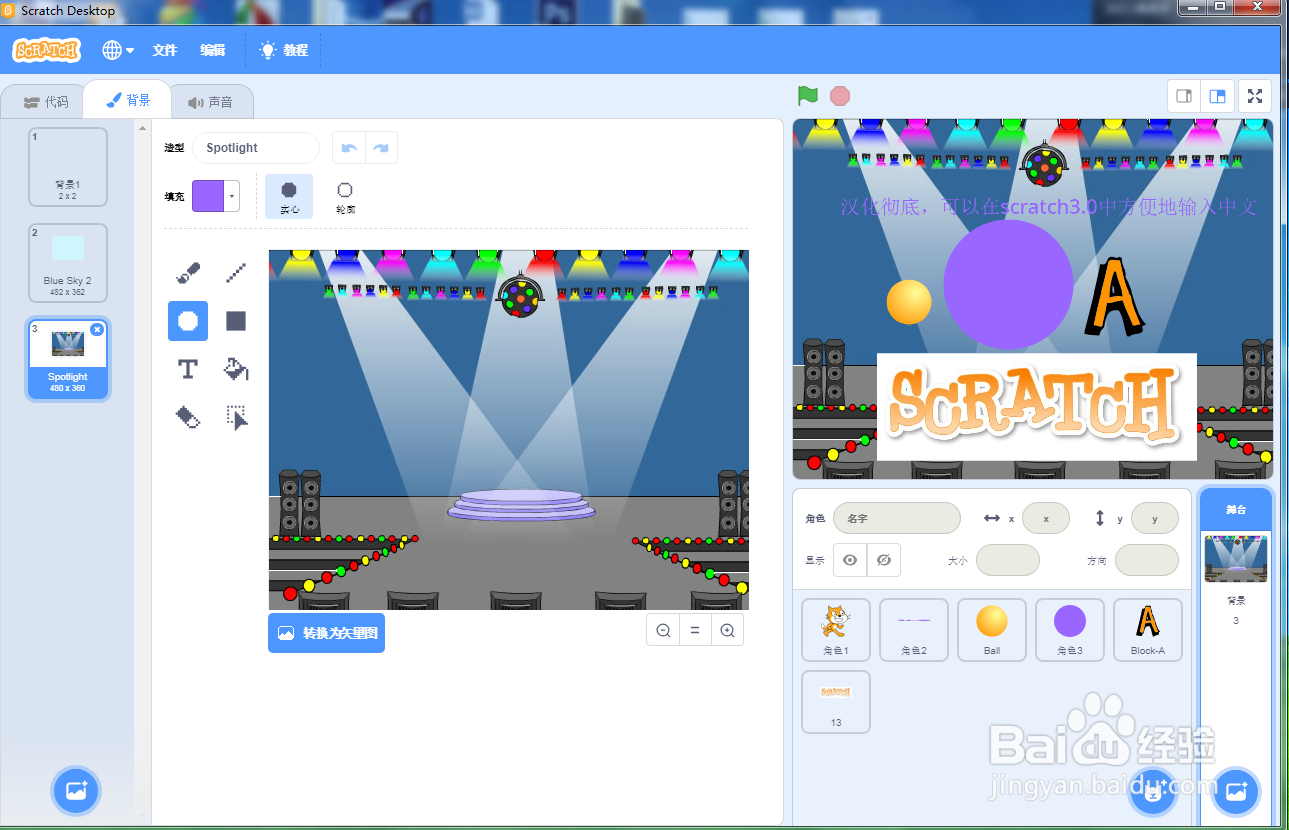Hide the sprite using the crossed-eye toggle
1289x830 pixels.
point(883,560)
